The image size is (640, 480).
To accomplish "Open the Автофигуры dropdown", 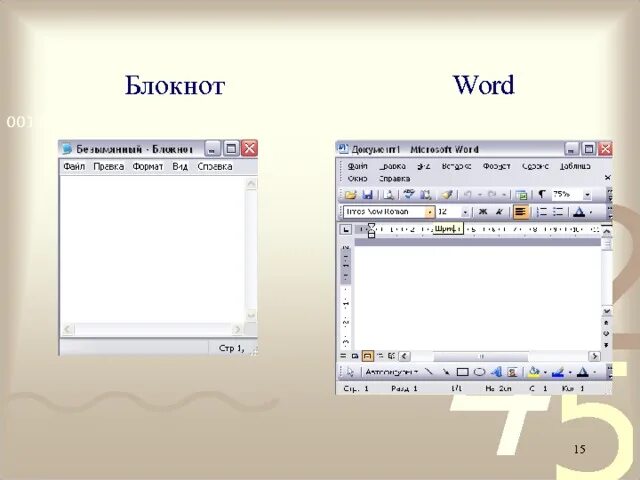I will 391,372.
